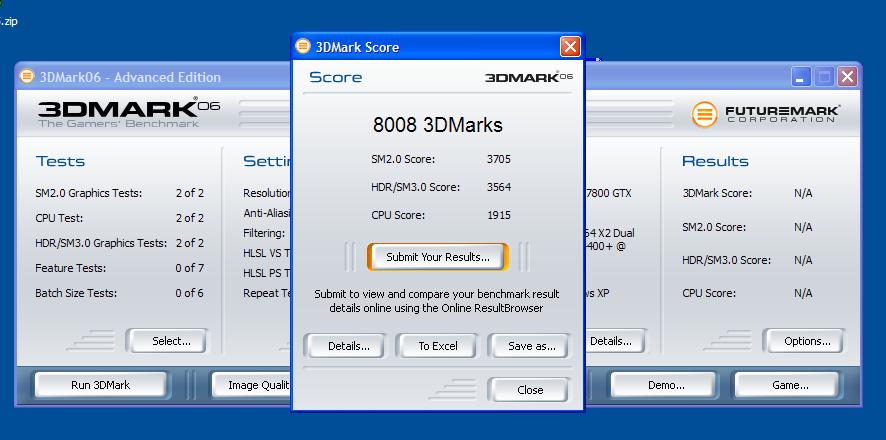
Task: Click the Submit Your Results button
Action: tap(437, 257)
